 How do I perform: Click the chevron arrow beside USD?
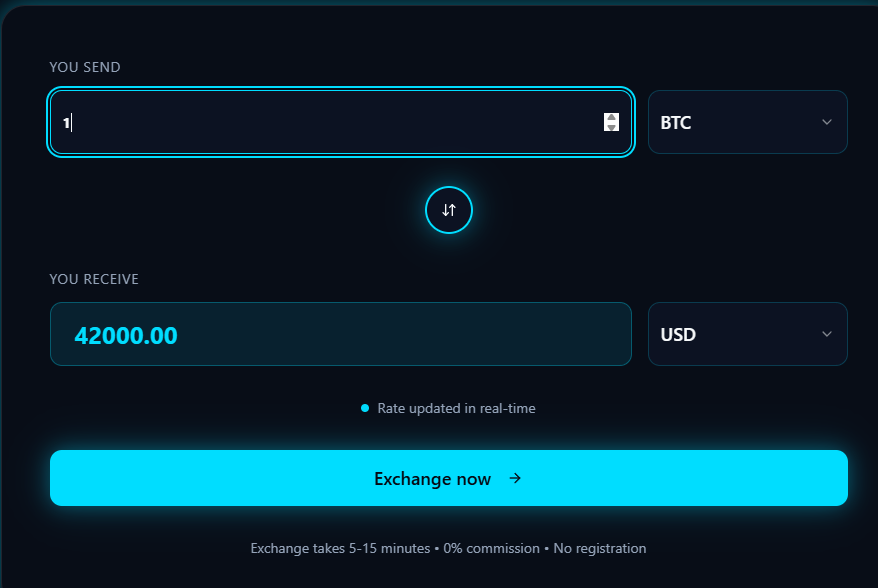pos(826,334)
